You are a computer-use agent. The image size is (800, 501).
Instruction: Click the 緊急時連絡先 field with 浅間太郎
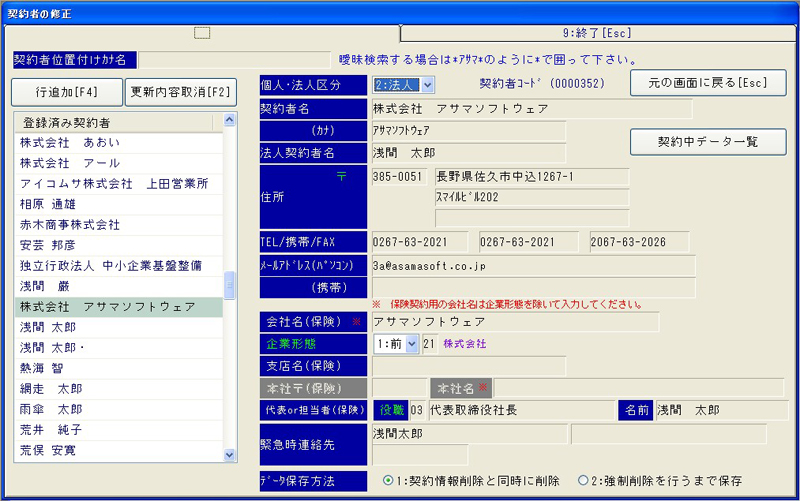click(468, 433)
